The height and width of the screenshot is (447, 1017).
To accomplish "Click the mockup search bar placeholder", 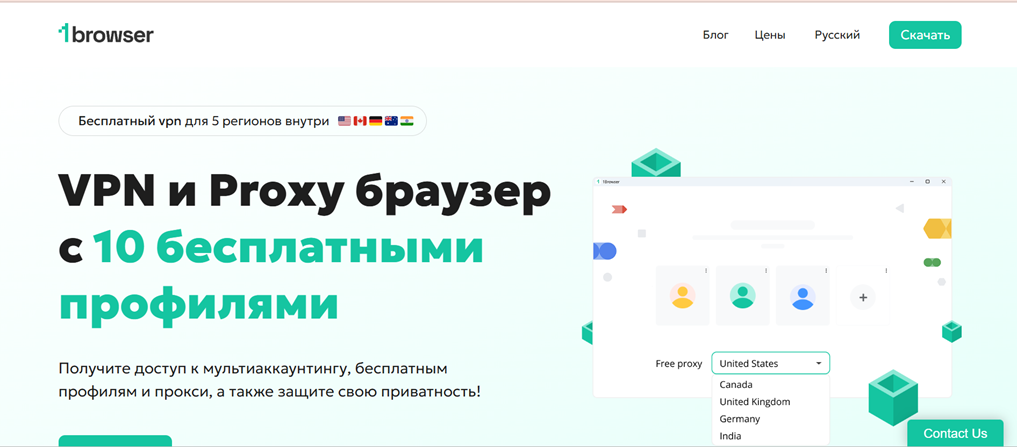I will pyautogui.click(x=772, y=225).
